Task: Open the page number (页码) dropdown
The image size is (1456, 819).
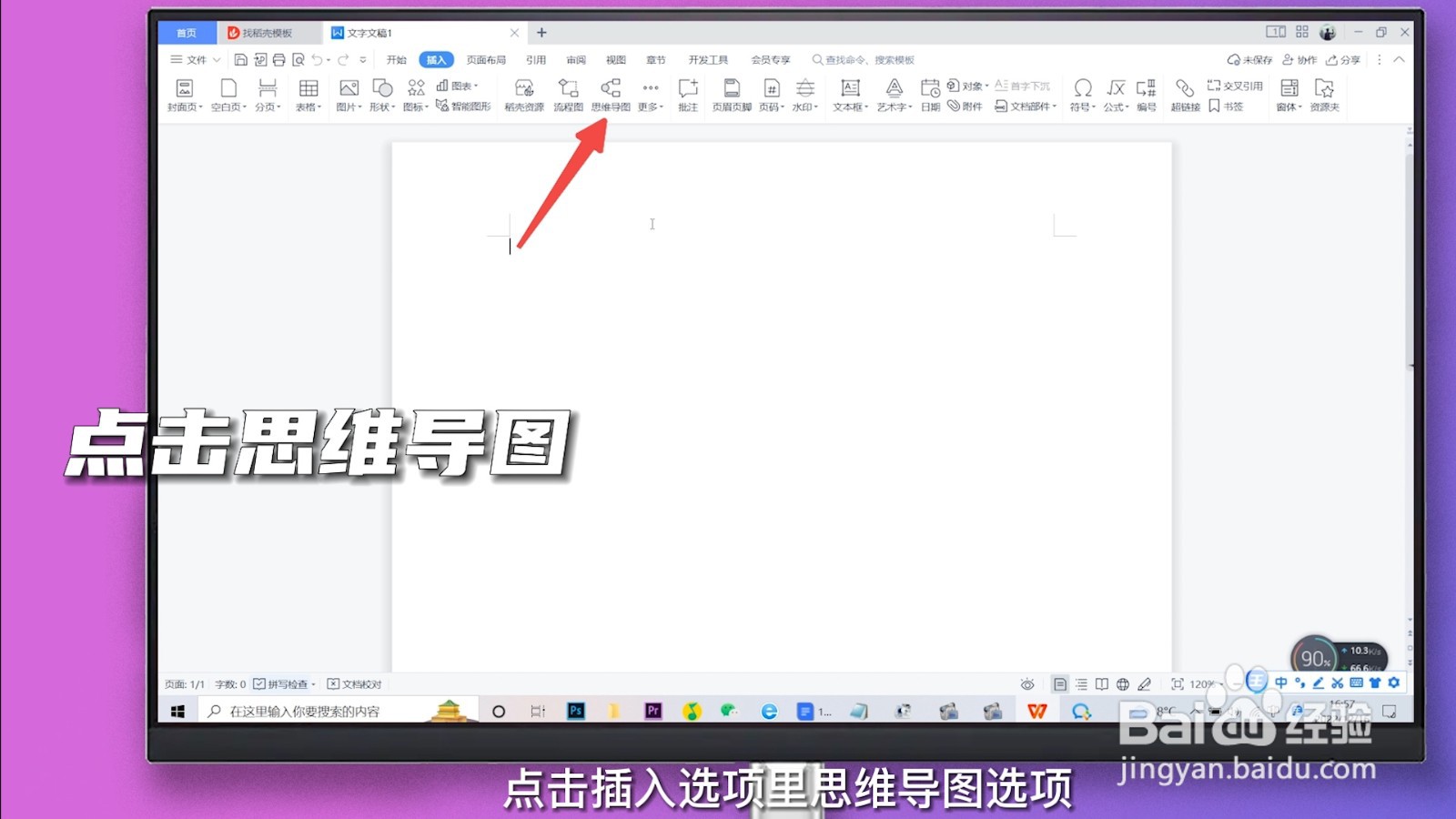Action: pos(772,95)
